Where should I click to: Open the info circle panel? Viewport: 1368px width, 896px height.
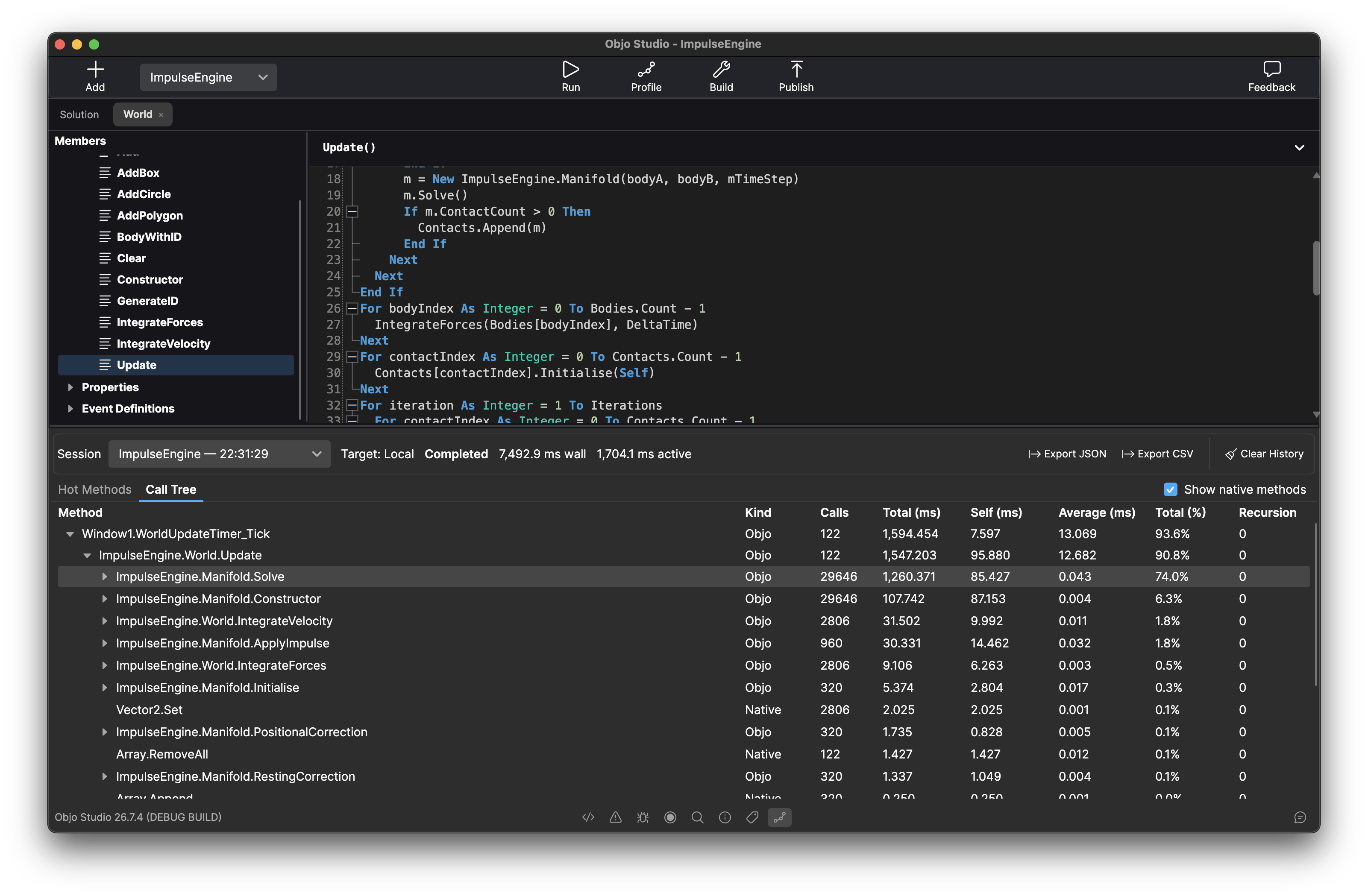coord(725,817)
